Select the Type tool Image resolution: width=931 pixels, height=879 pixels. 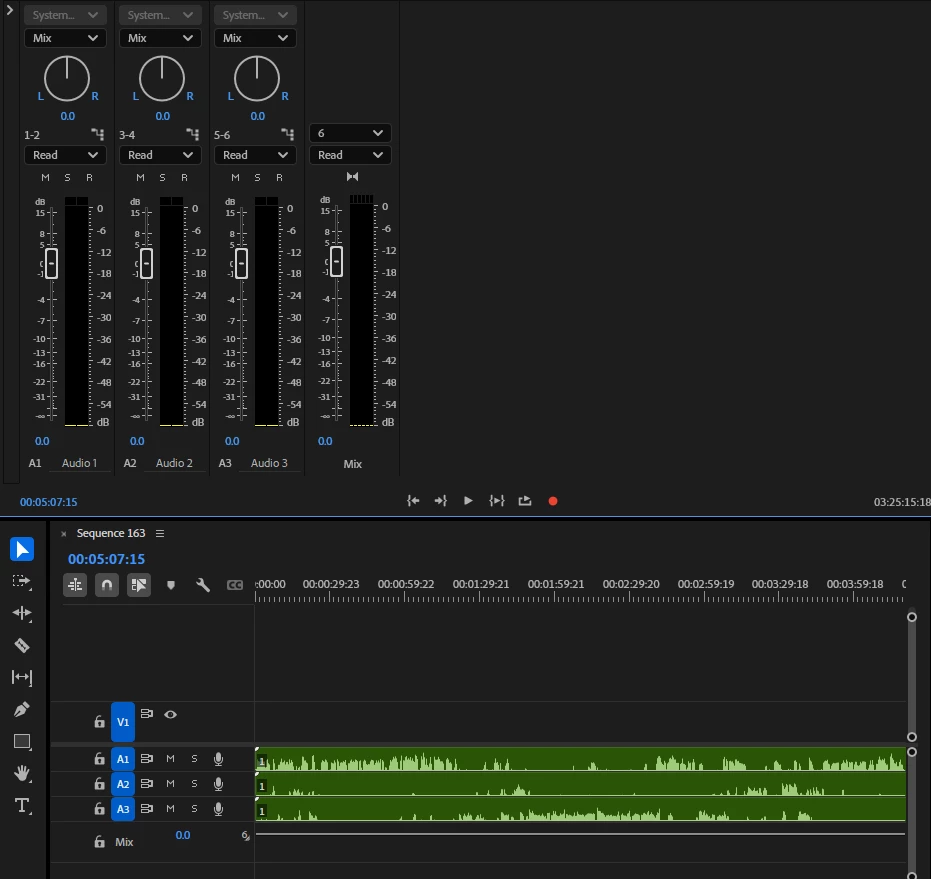pos(22,805)
